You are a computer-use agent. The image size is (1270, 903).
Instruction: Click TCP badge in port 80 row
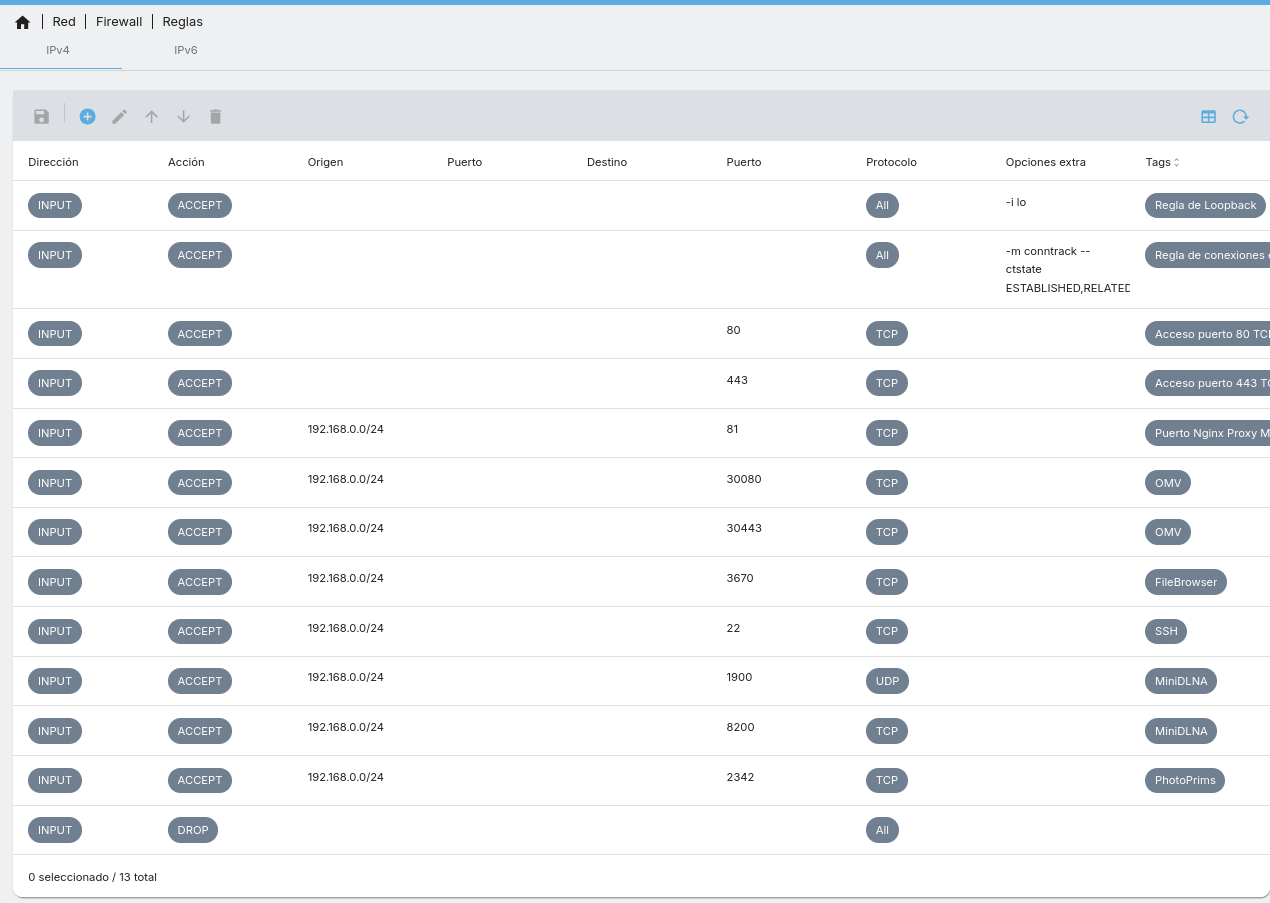pyautogui.click(x=887, y=334)
